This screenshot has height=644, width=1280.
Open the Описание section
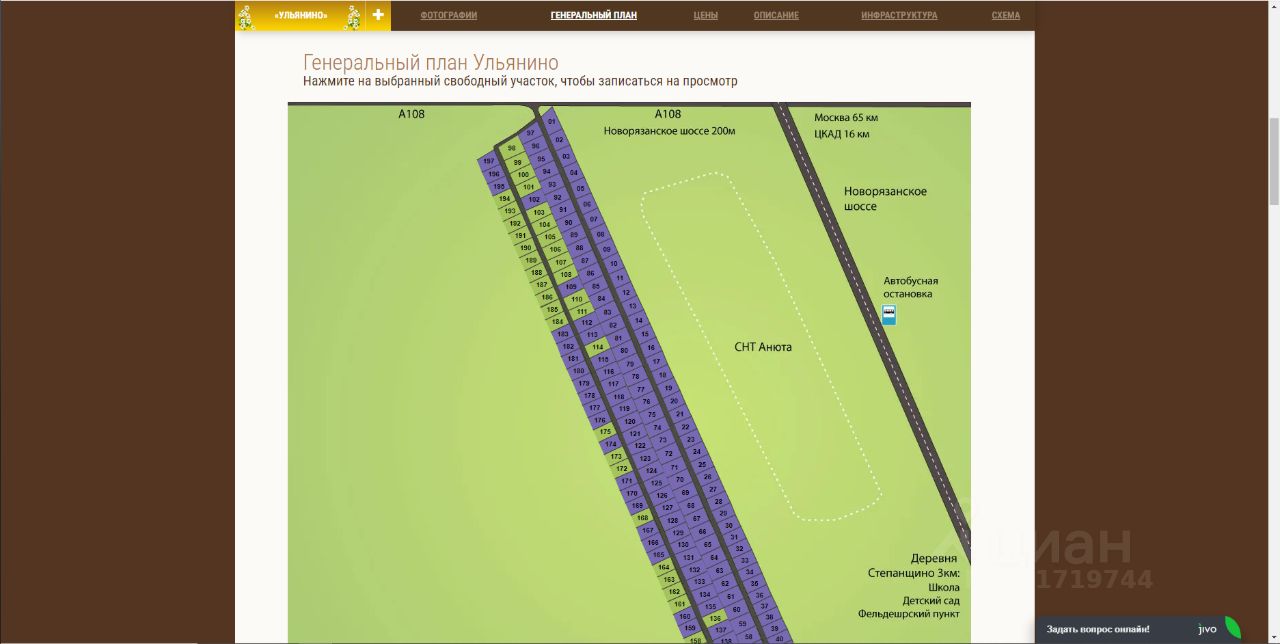pyautogui.click(x=776, y=16)
